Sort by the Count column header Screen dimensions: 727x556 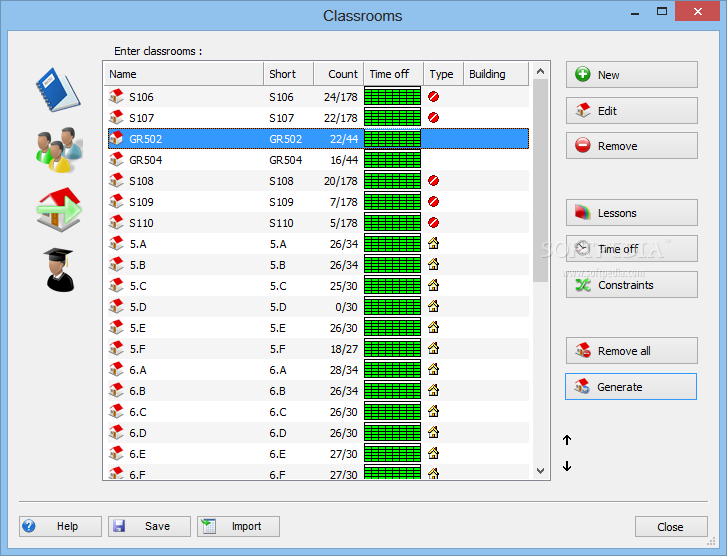339,74
